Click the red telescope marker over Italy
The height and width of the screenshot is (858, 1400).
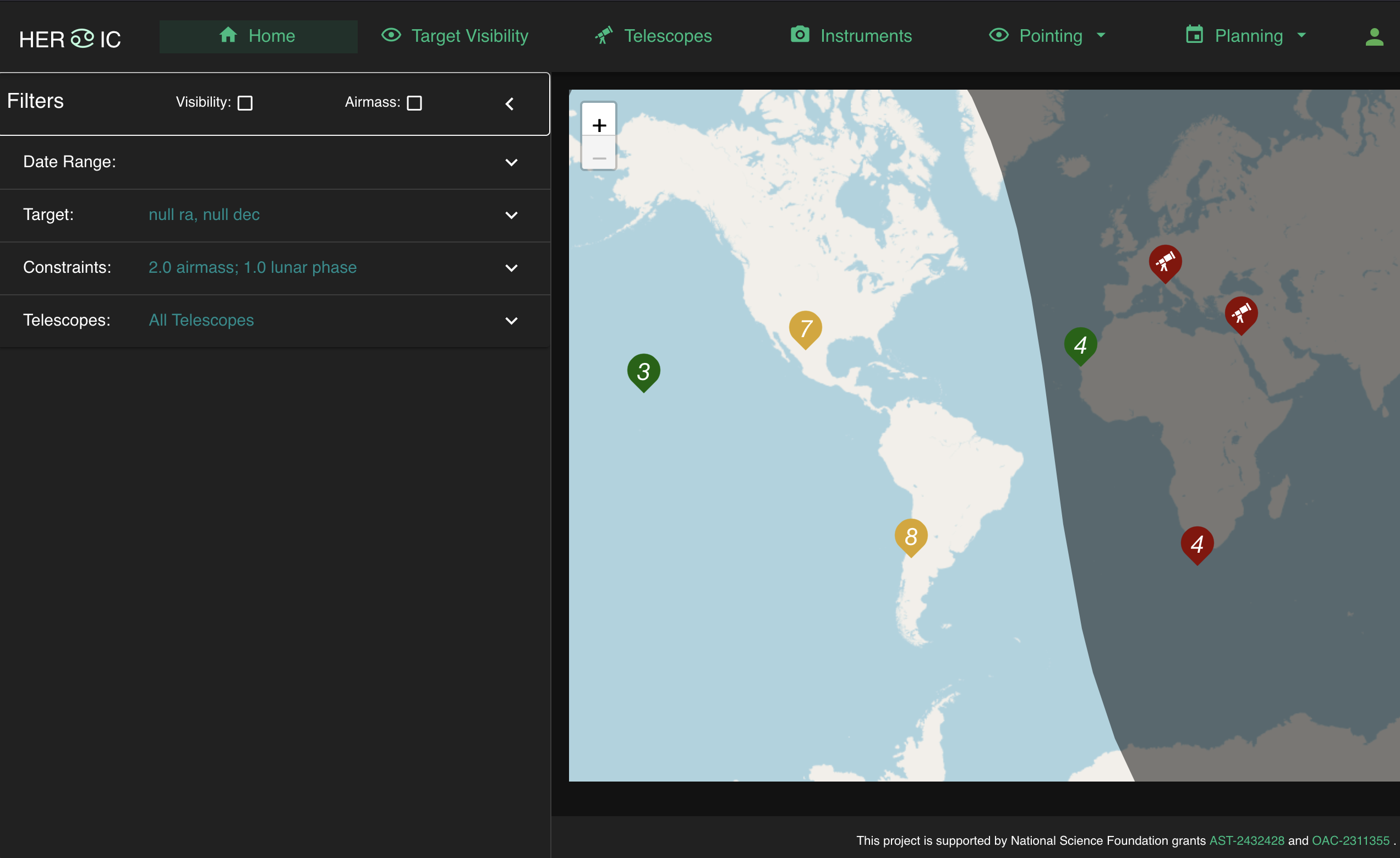[1166, 263]
